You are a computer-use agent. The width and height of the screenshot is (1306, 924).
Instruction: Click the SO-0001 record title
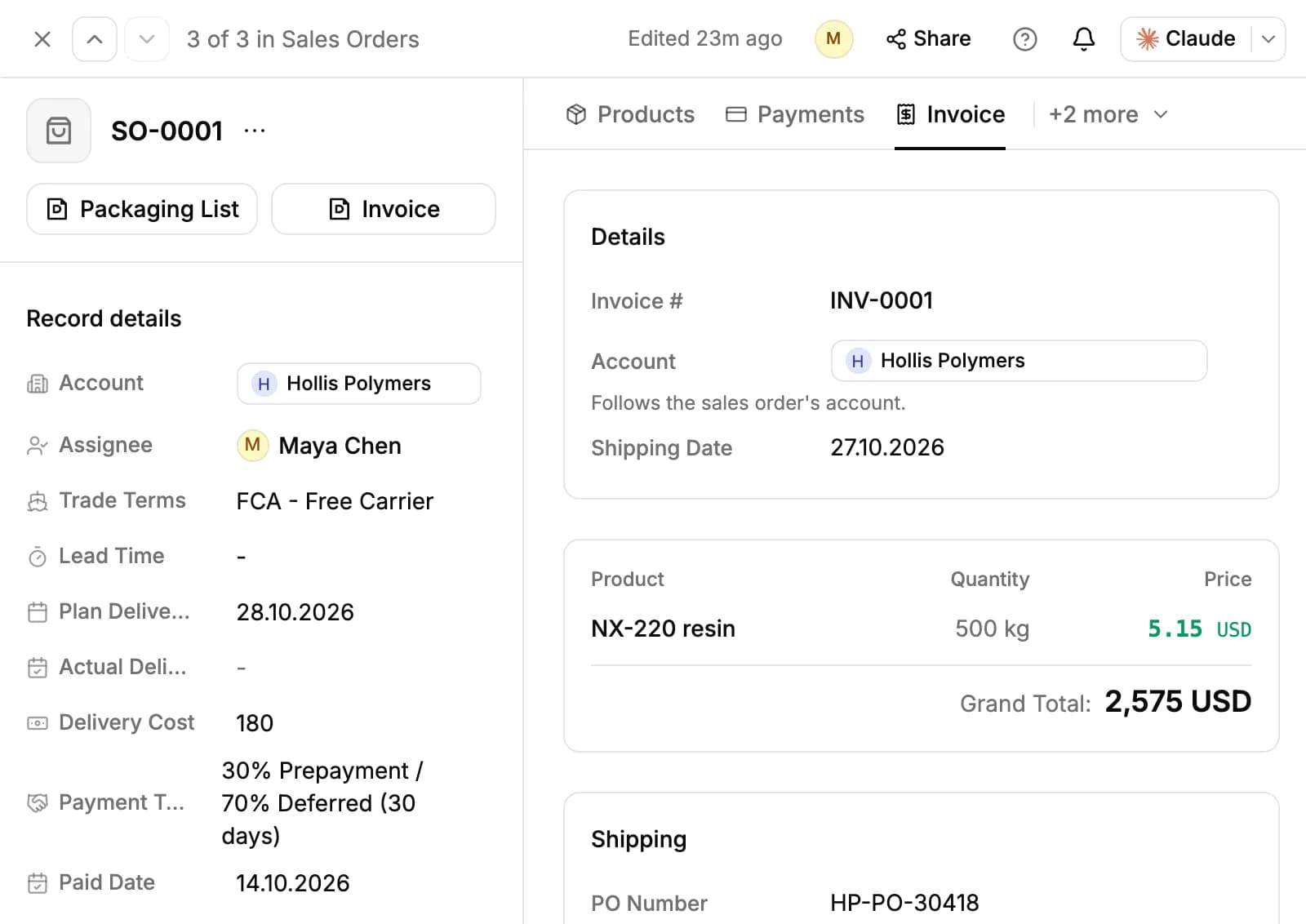pyautogui.click(x=167, y=131)
